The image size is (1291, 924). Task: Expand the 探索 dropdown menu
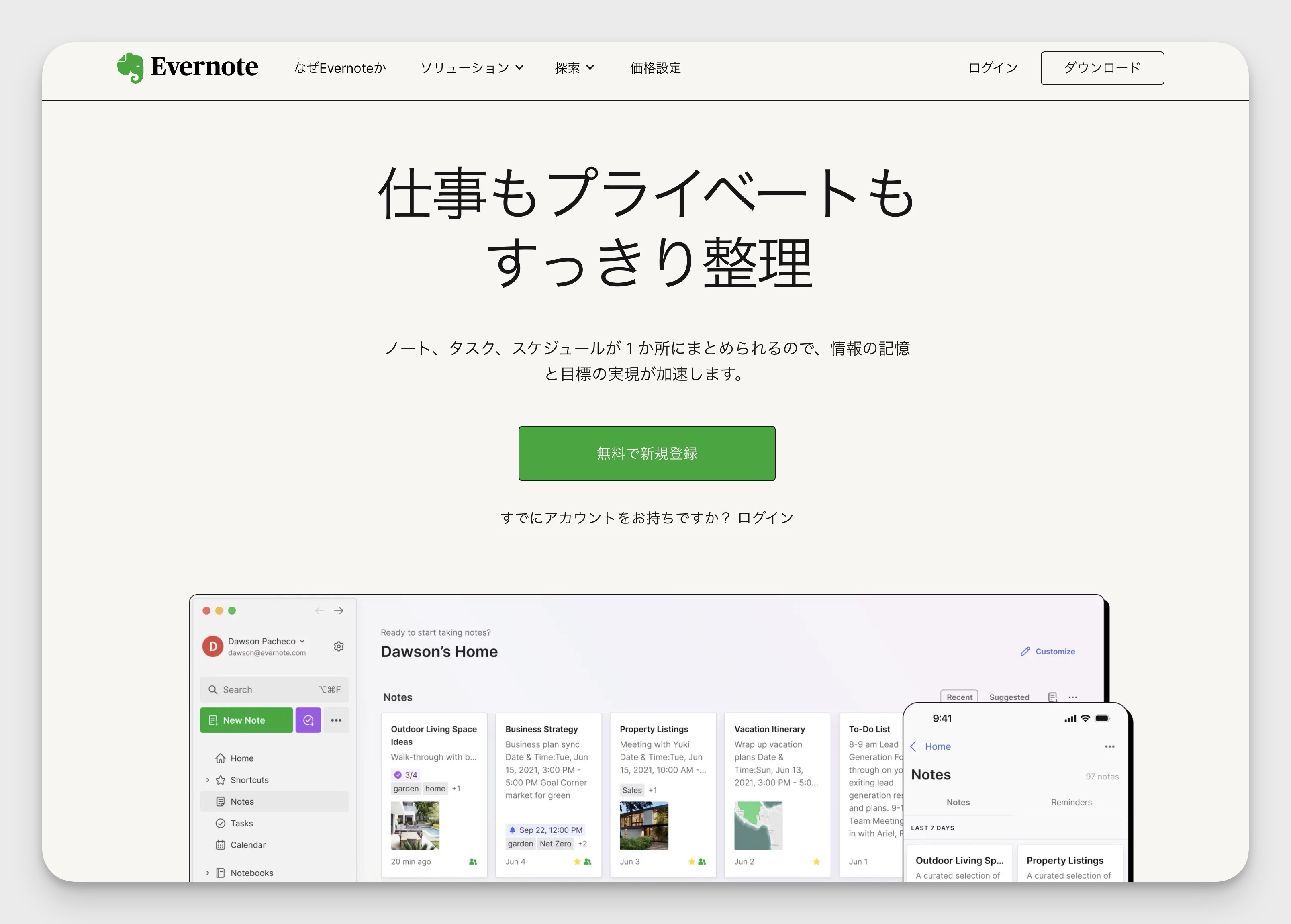point(574,68)
